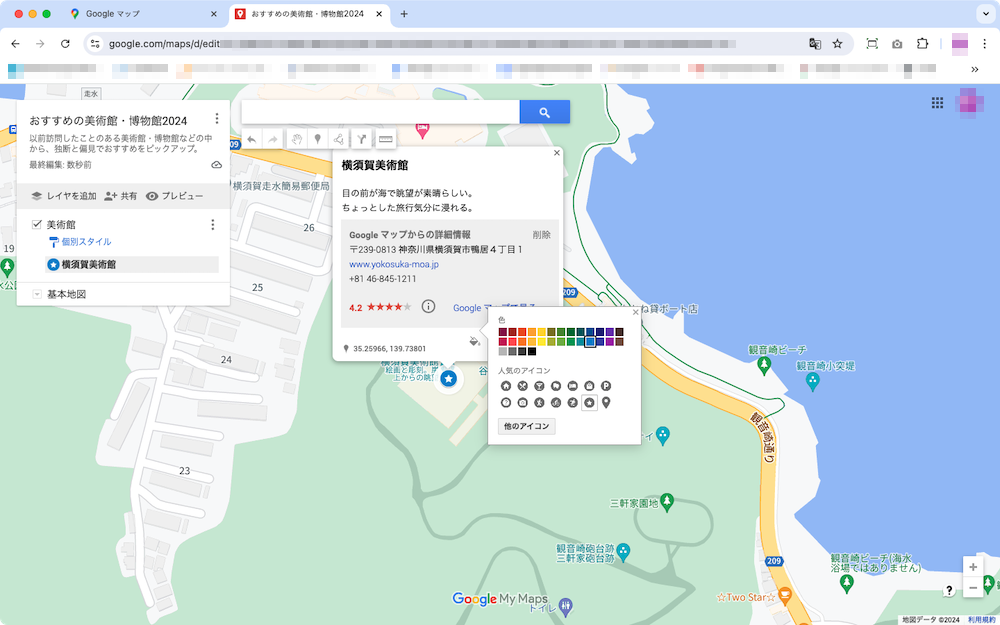Pick the light gray color swatch

point(503,351)
